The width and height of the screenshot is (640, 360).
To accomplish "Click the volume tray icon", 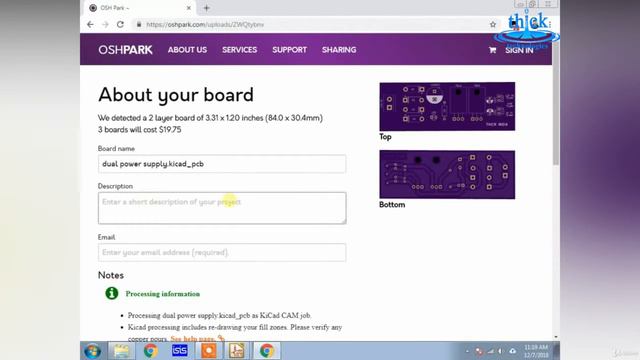I will coord(501,351).
